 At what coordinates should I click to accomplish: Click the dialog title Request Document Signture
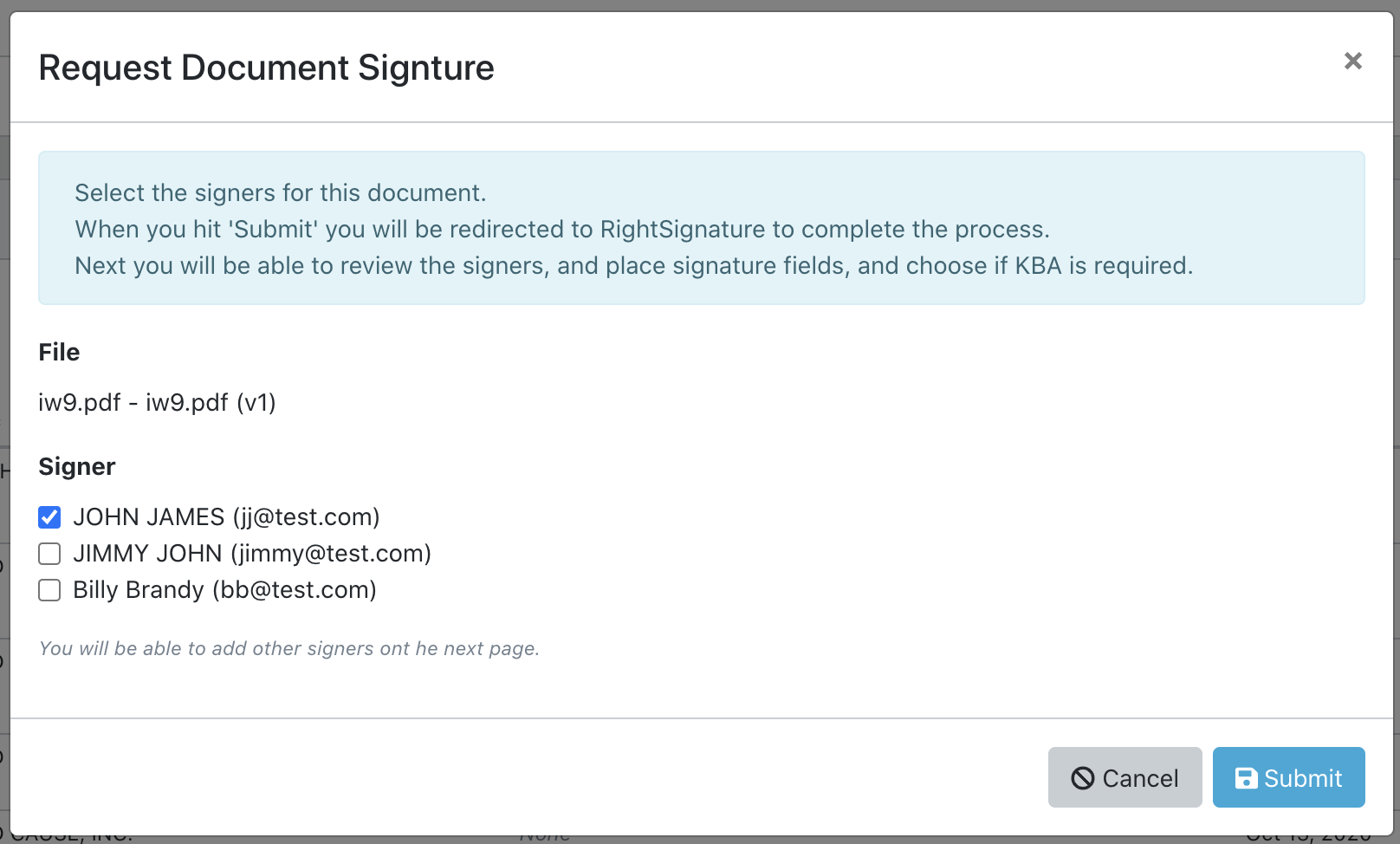[x=266, y=68]
